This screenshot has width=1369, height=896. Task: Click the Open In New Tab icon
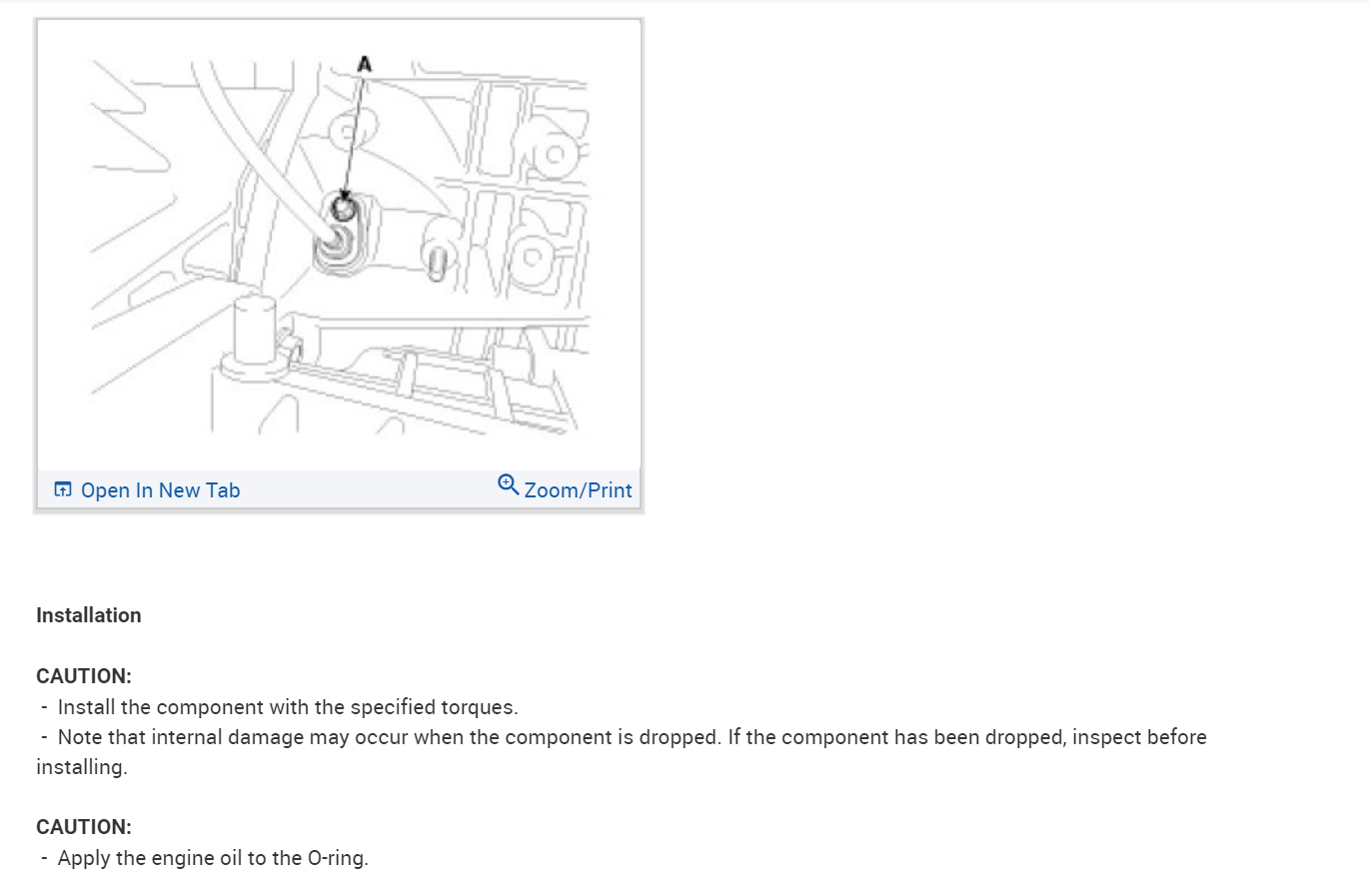(x=63, y=489)
